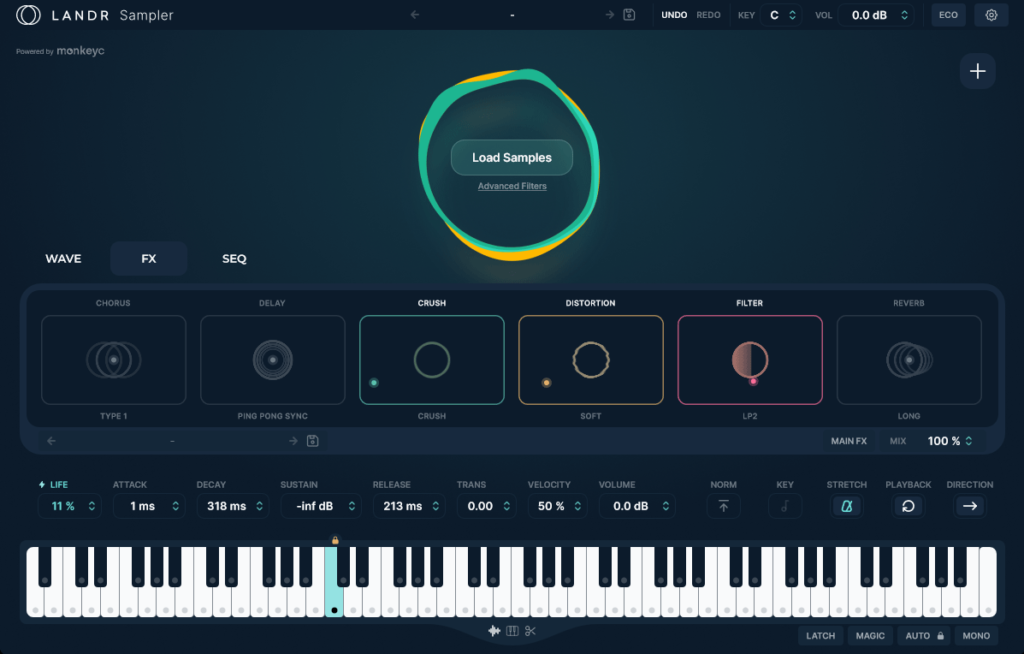The image size is (1024, 654).
Task: Click REDO
Action: pos(709,15)
